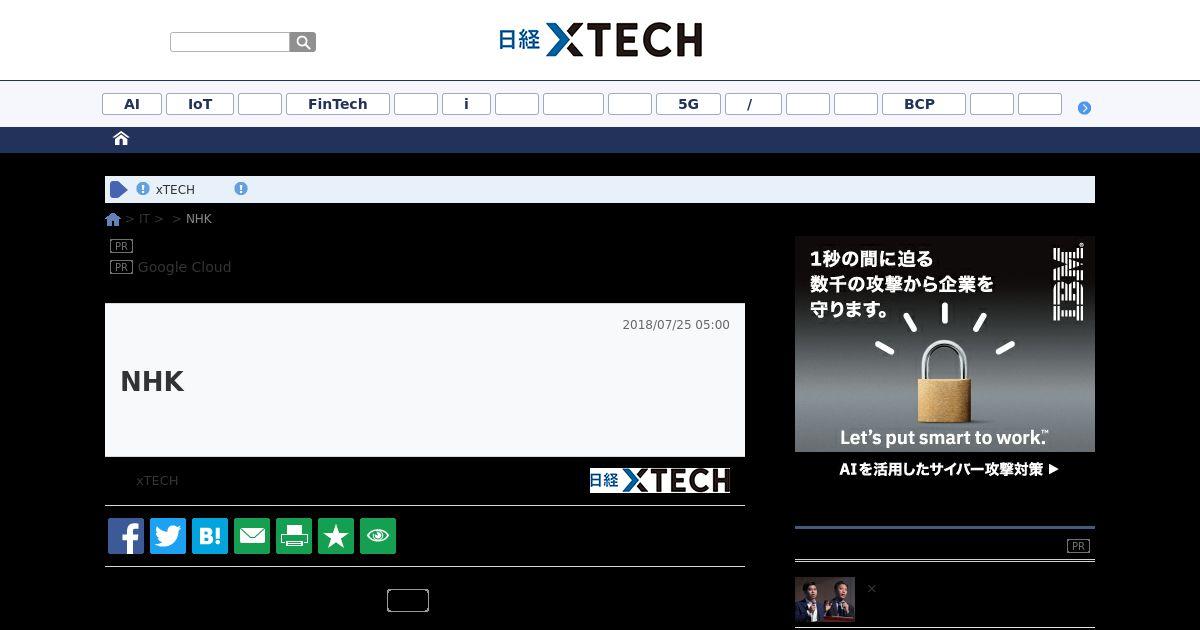The image size is (1200, 630).
Task: Click the first PR badge above Google Cloud
Action: [121, 246]
